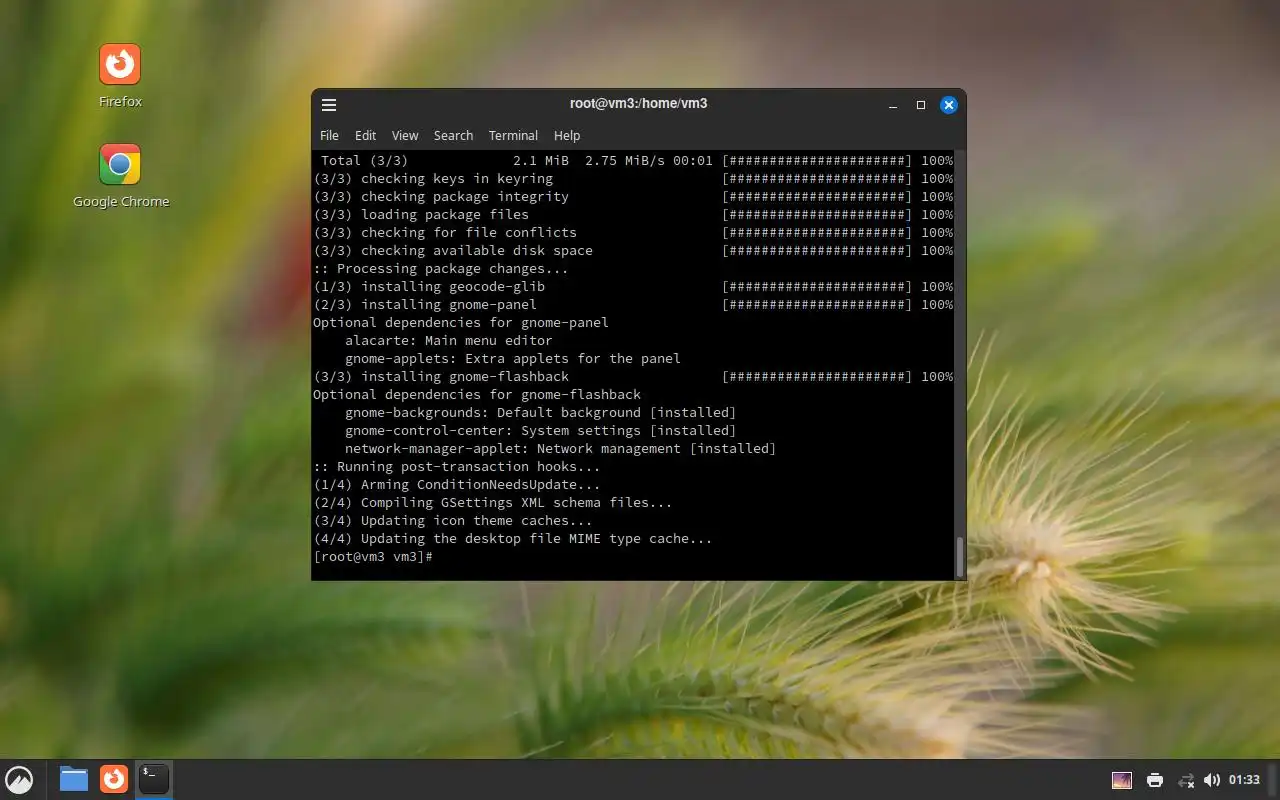Open the network status tray icon
The image size is (1280, 800).
1186,780
